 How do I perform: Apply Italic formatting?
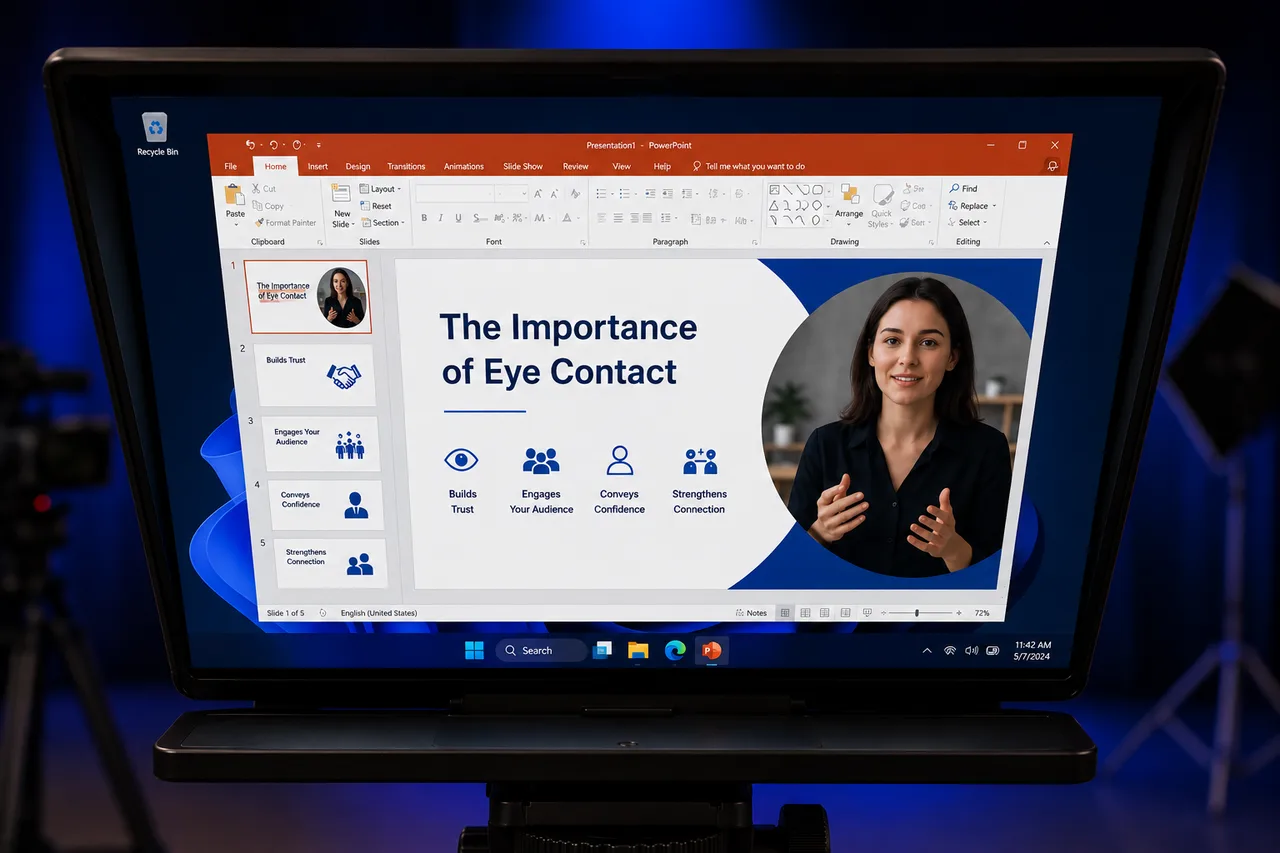coord(441,218)
